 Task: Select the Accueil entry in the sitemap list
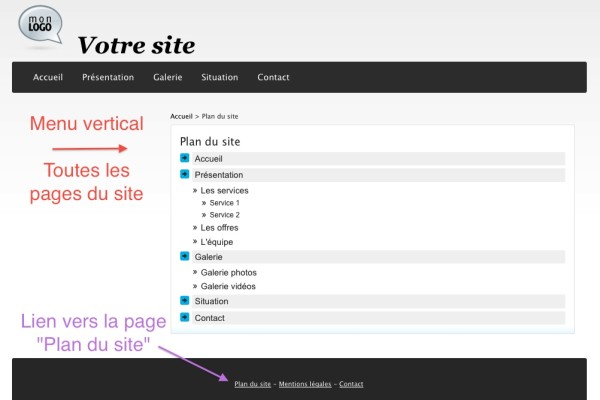coord(379,158)
